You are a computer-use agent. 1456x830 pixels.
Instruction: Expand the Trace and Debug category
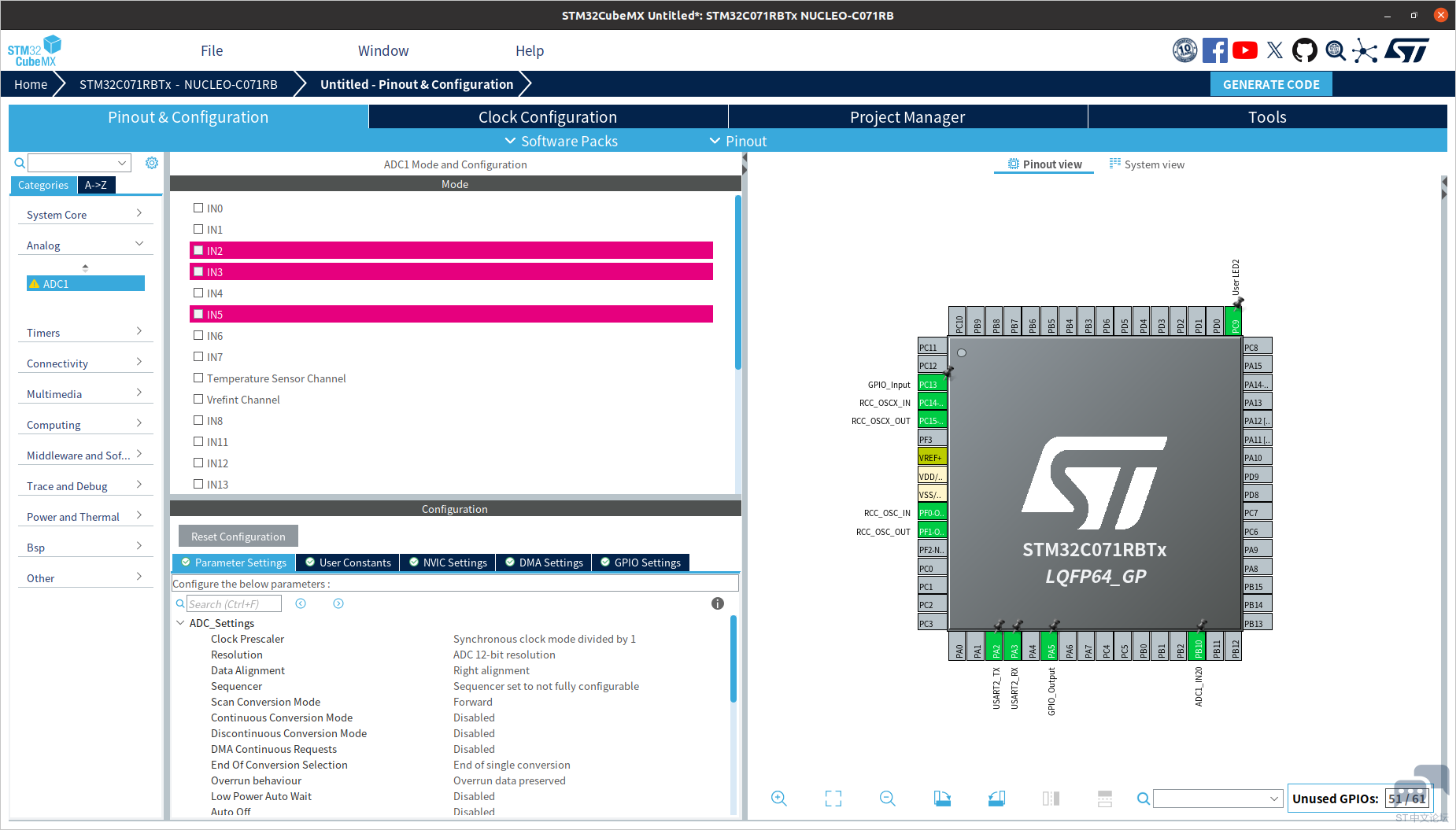click(85, 486)
